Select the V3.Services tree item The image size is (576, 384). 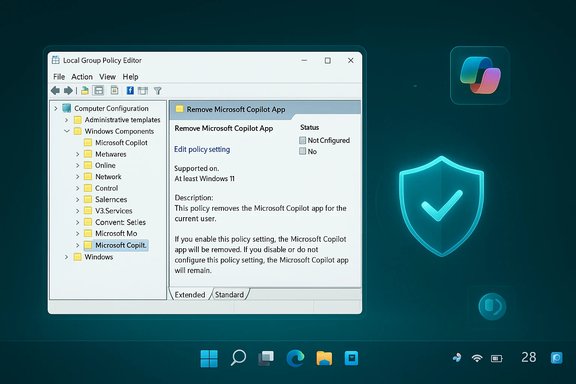[x=114, y=211]
